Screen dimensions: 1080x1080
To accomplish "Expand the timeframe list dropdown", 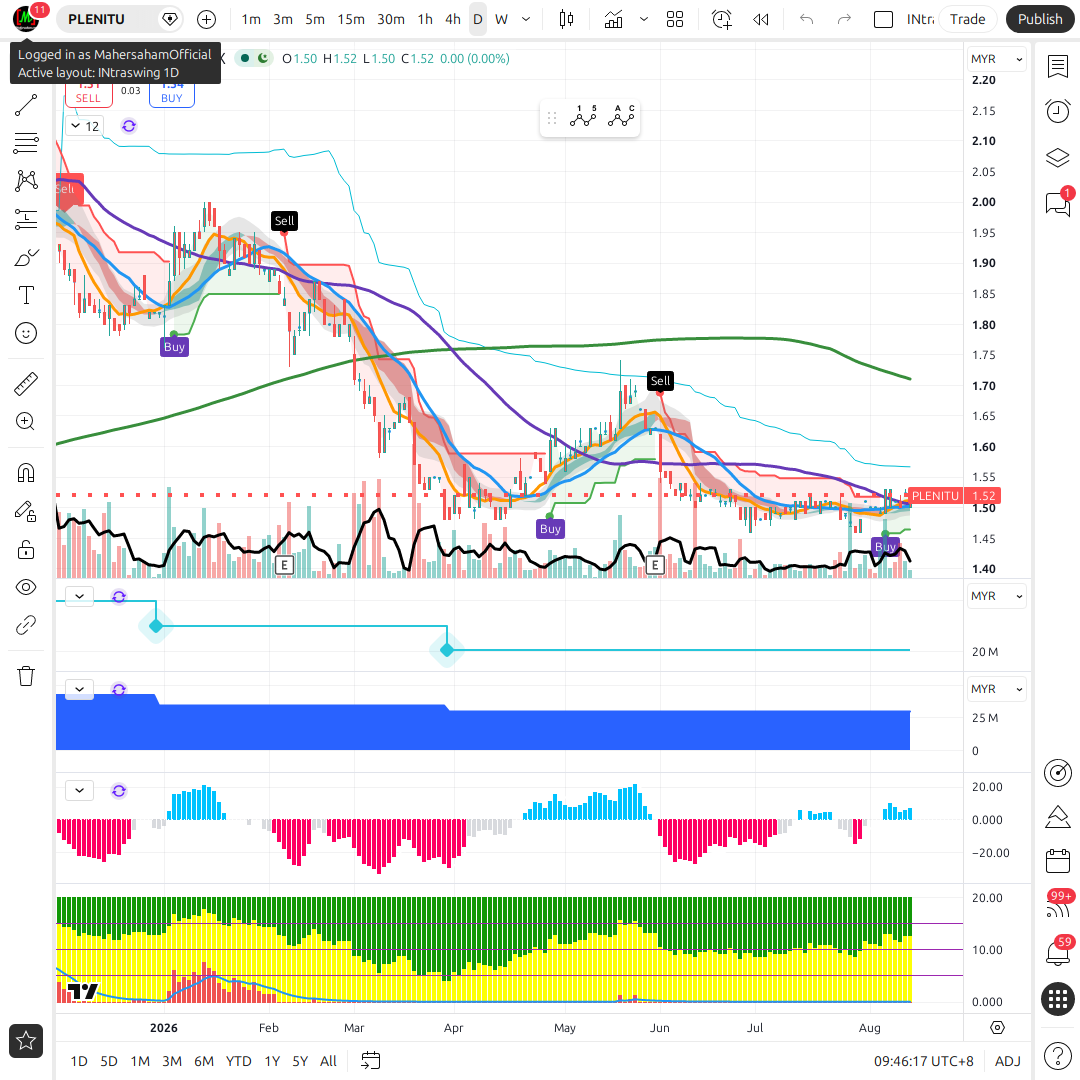I will pos(526,19).
